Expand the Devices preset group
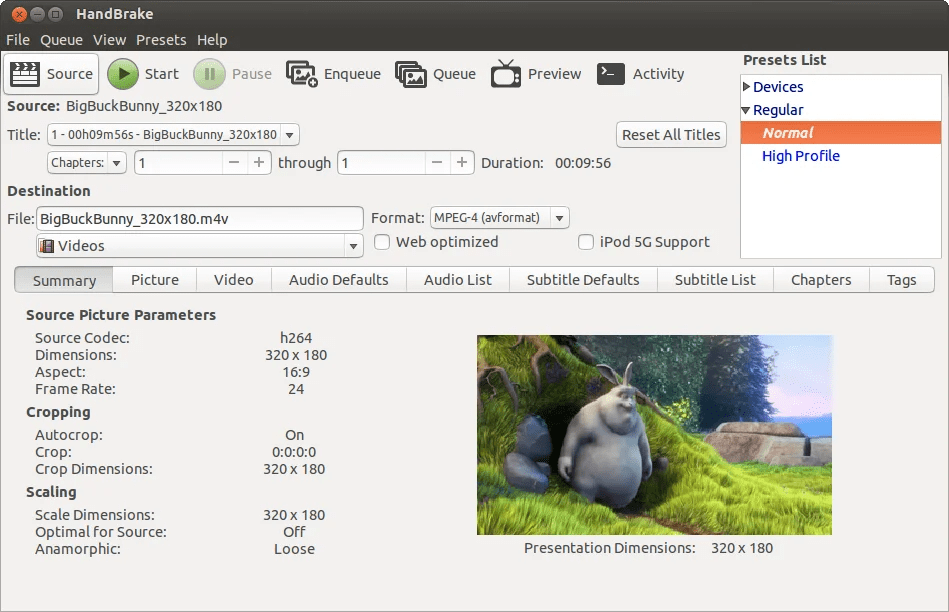The width and height of the screenshot is (949, 612). [x=745, y=87]
